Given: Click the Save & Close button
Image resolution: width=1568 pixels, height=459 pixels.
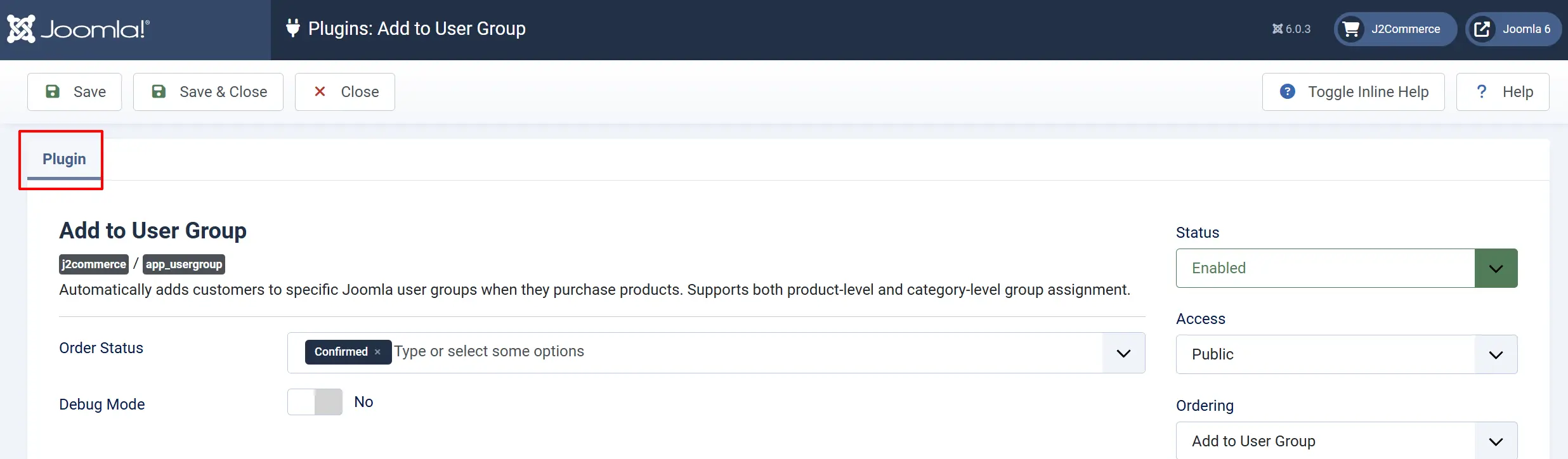Looking at the screenshot, I should coord(208,92).
